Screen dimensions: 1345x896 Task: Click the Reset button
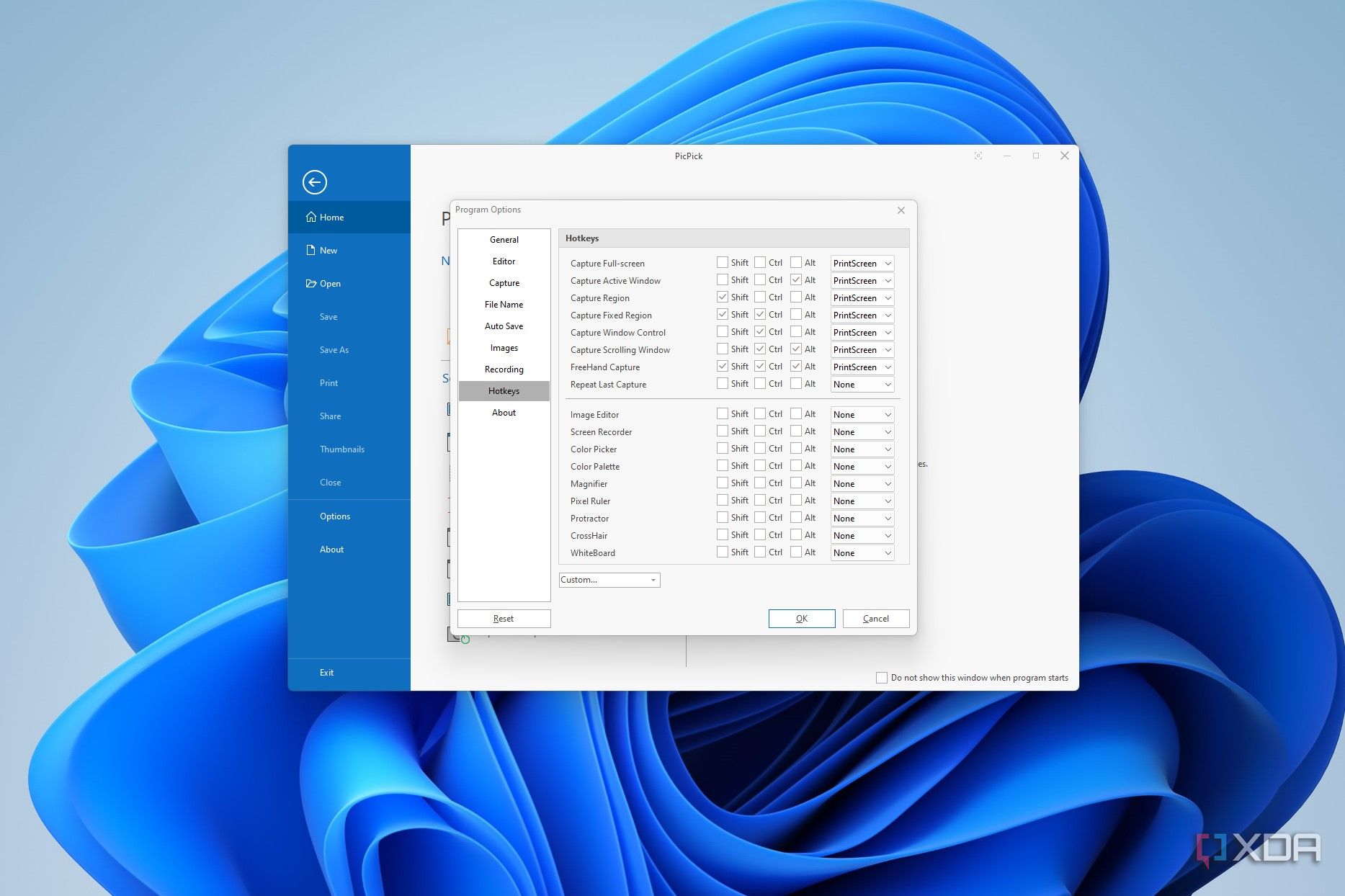pyautogui.click(x=504, y=619)
